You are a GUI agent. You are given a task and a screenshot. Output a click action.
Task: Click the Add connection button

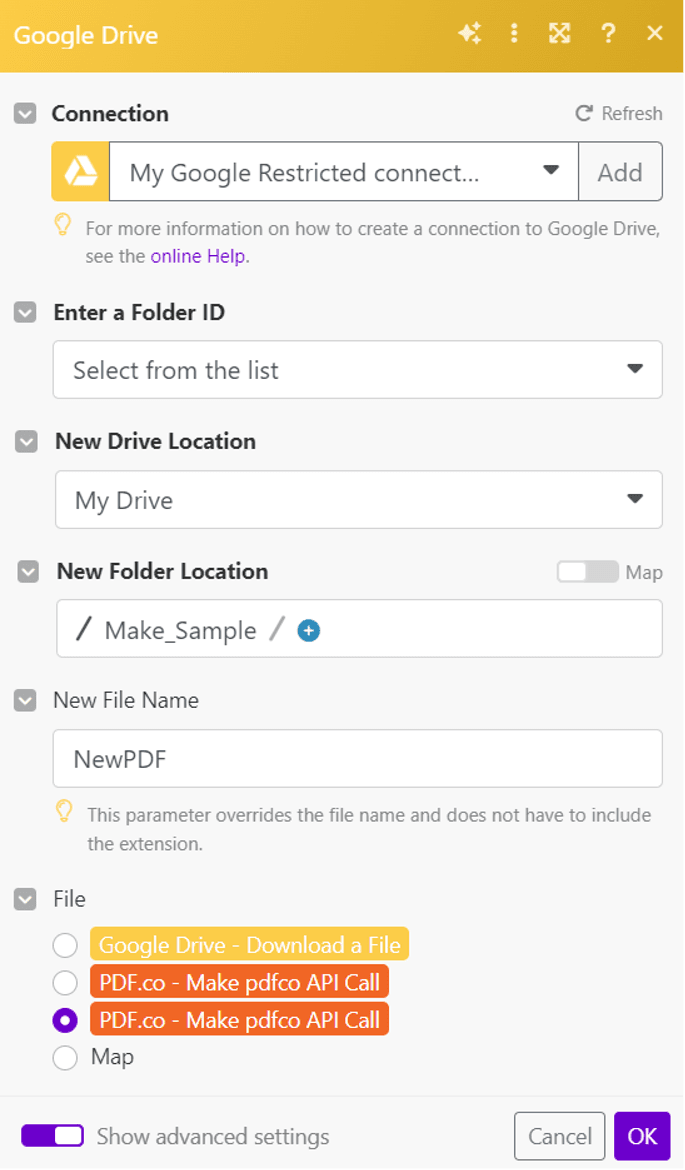620,171
